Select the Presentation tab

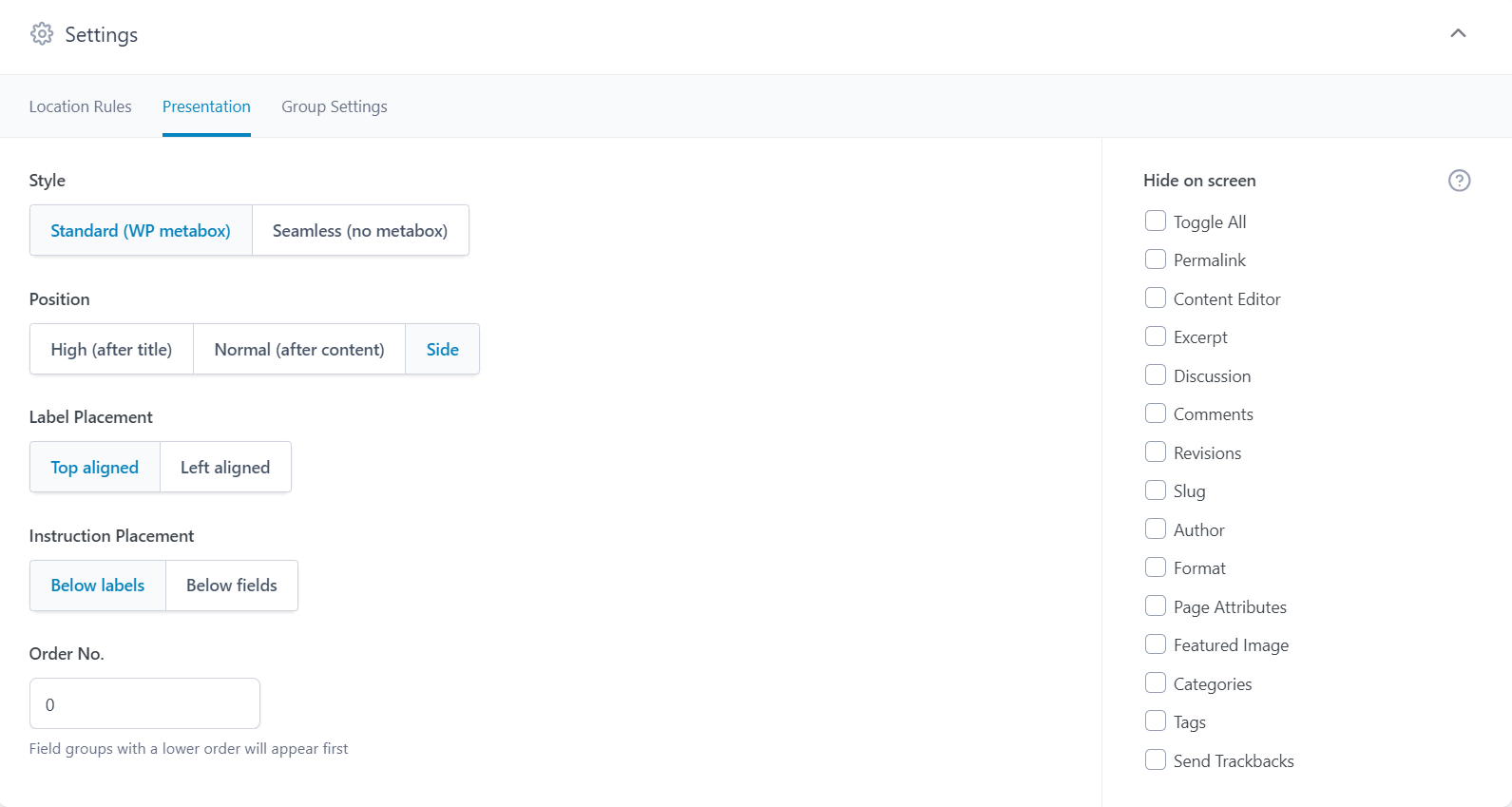pyautogui.click(x=206, y=106)
